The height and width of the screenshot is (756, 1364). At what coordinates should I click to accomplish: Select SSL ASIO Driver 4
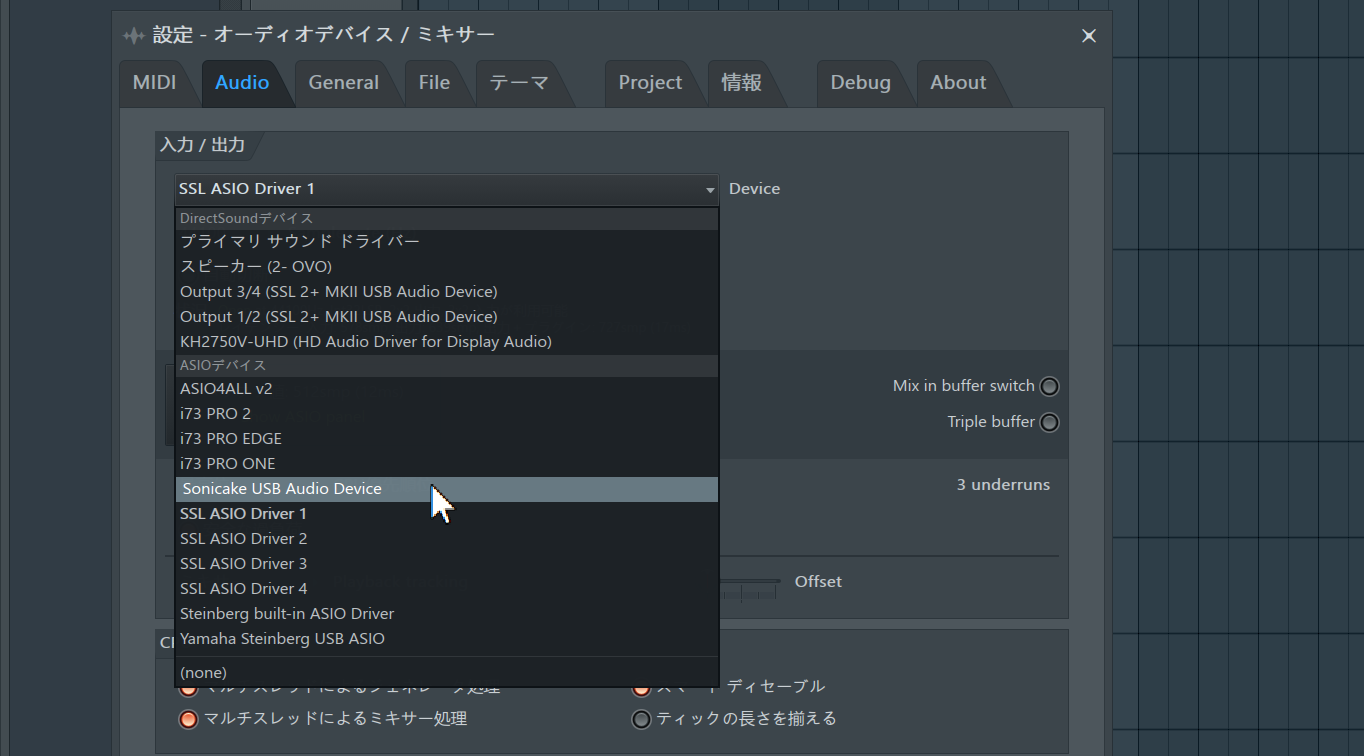[447, 589]
